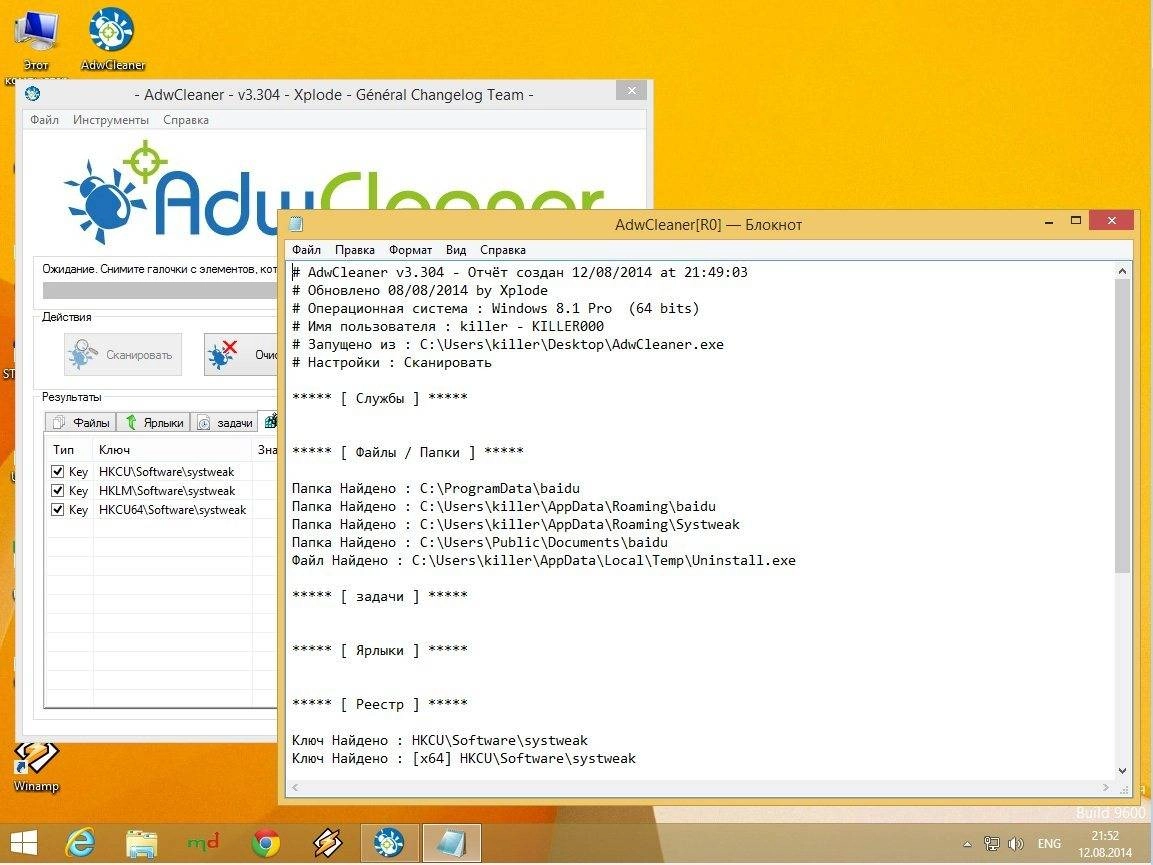
Task: Switch to Notepad taskbar button
Action: (451, 843)
